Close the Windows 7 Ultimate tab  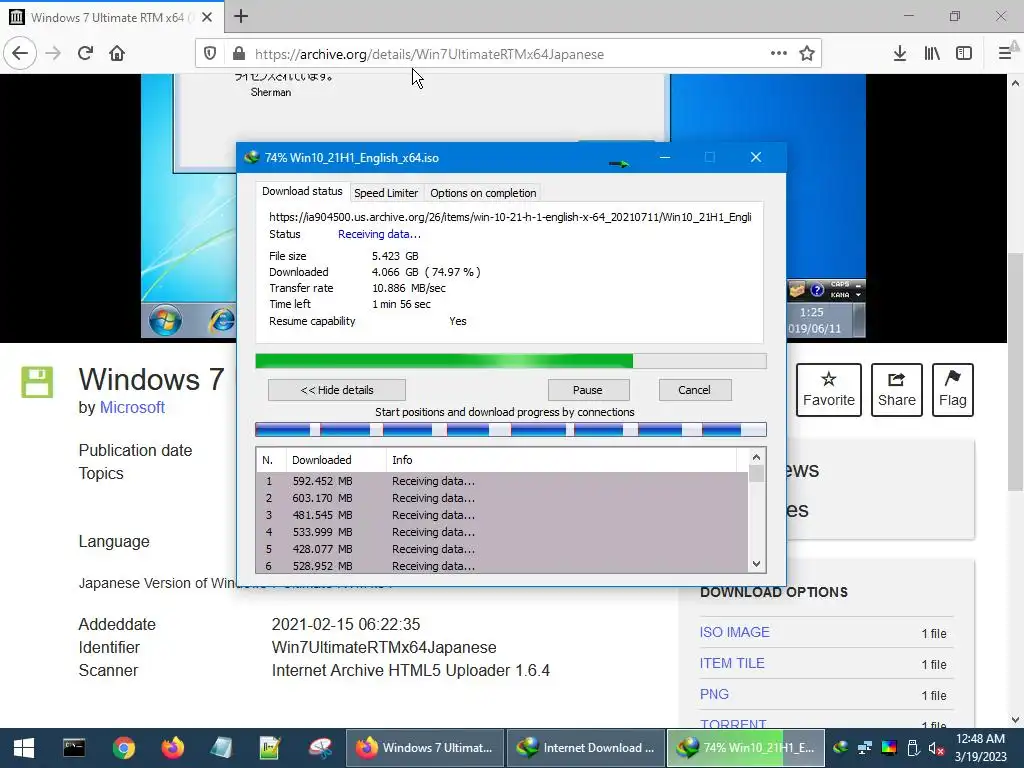tap(207, 17)
